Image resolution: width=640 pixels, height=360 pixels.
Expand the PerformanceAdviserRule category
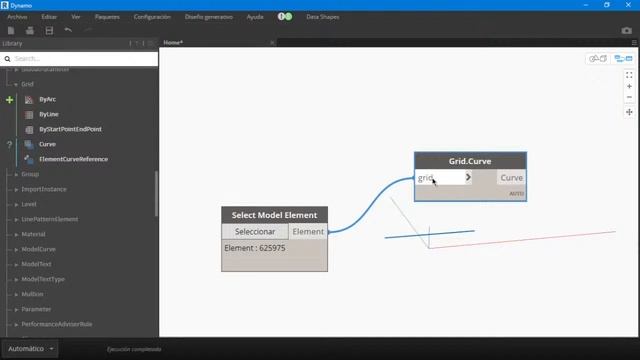16,324
